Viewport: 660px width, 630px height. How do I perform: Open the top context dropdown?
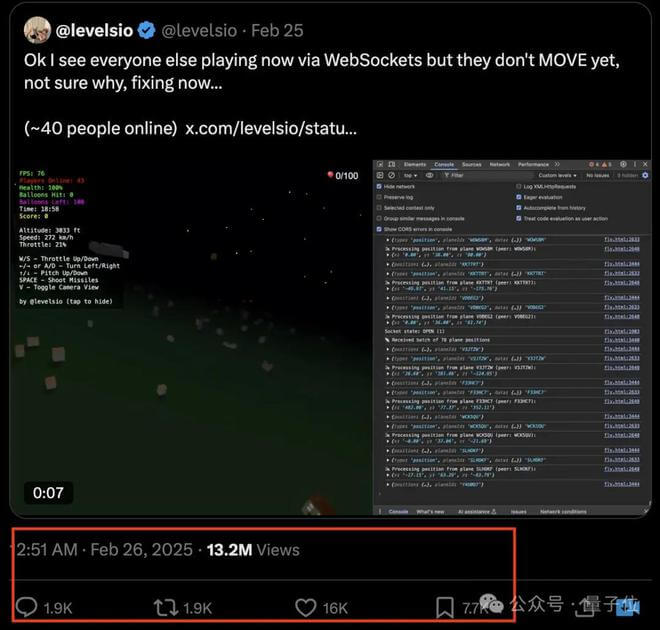(x=410, y=175)
